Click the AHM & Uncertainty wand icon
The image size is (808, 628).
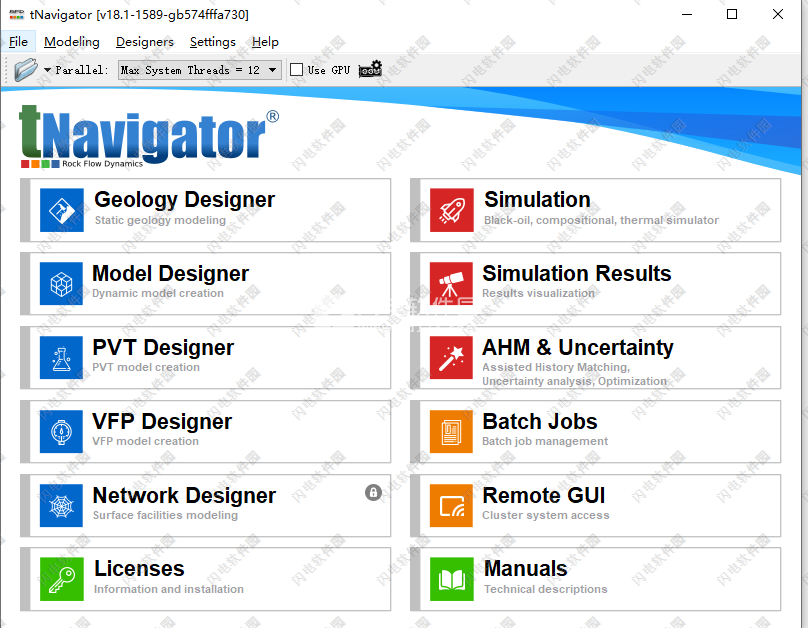tap(451, 358)
